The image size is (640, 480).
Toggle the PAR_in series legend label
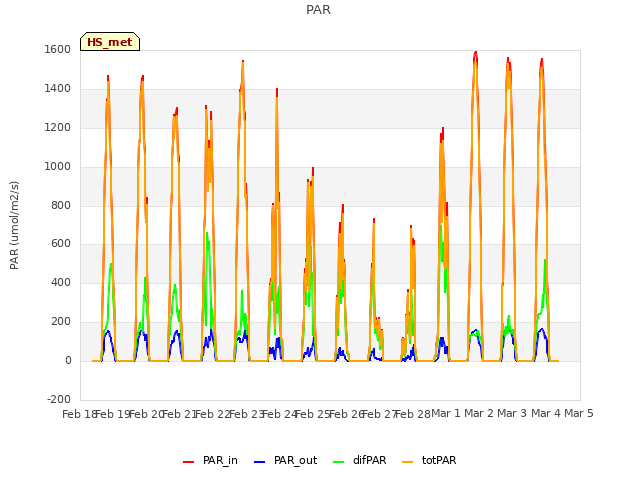click(x=220, y=460)
